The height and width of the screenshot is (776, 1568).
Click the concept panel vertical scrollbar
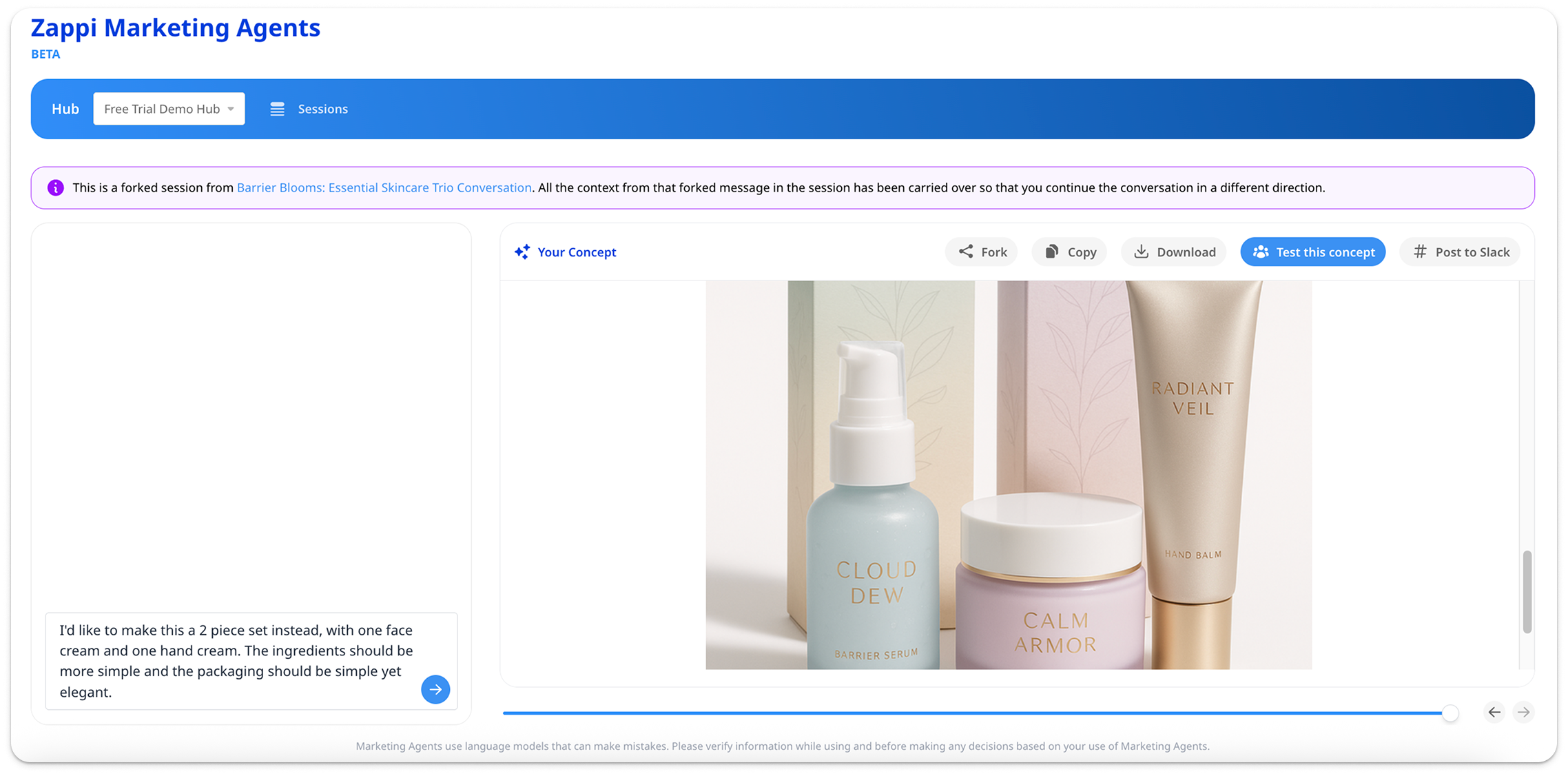(x=1527, y=591)
